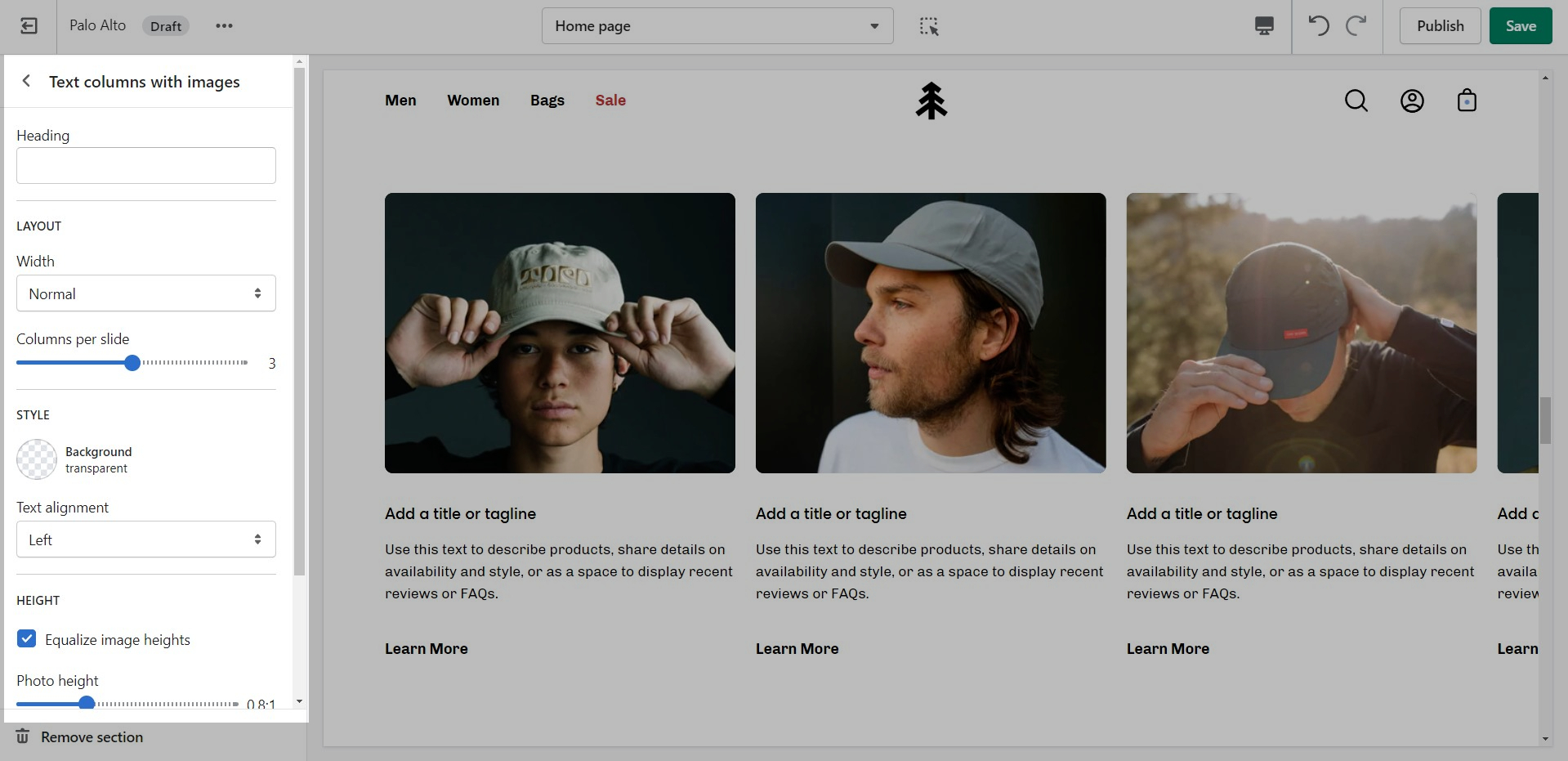Expand the Width dropdown set to Normal
This screenshot has width=1568, height=761.
pos(146,293)
